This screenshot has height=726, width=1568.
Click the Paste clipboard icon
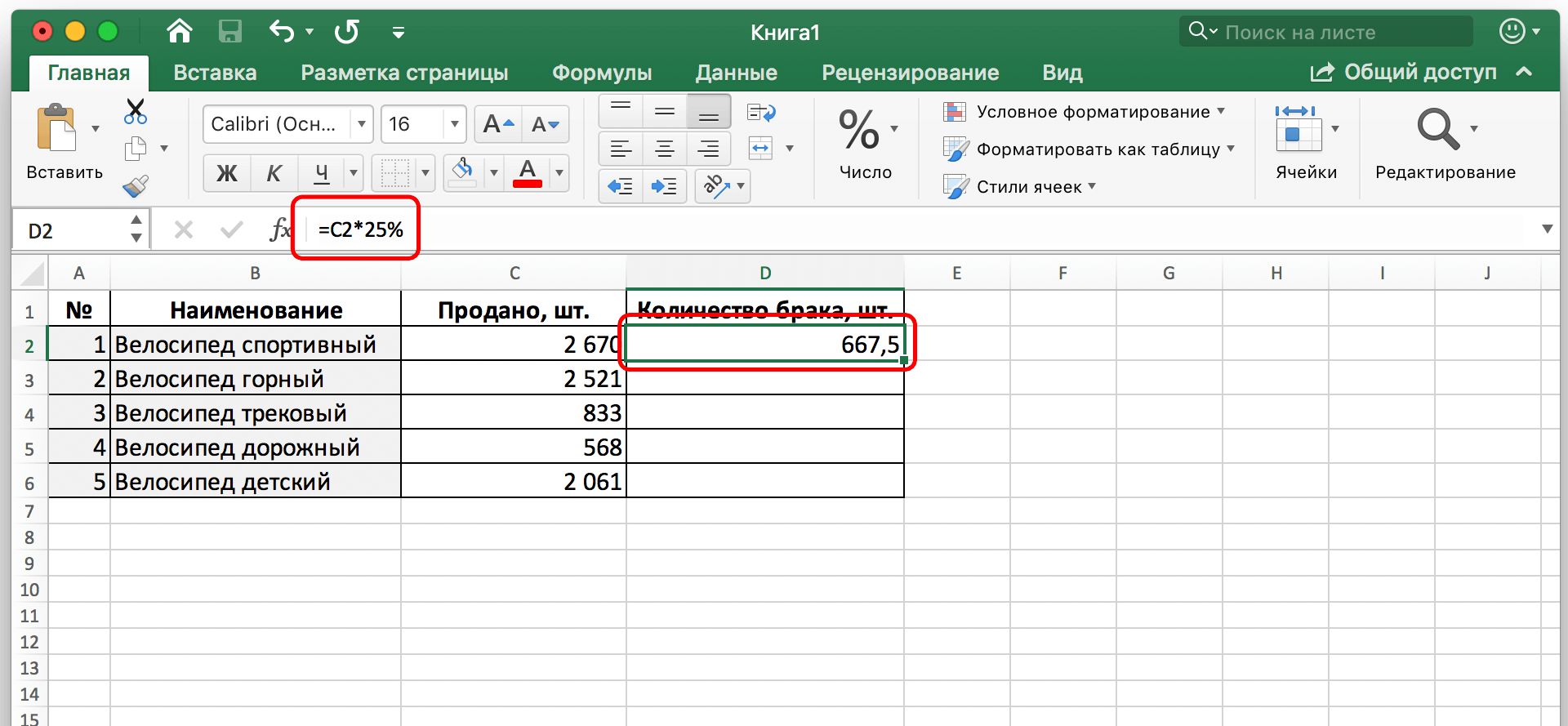(x=56, y=127)
